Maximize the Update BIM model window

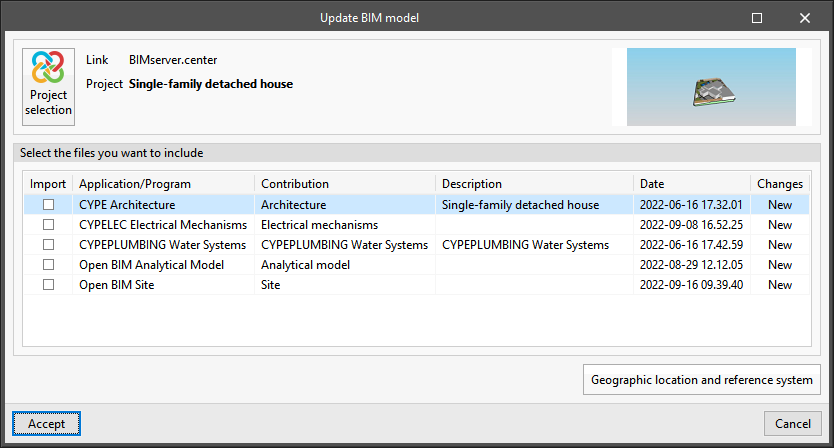pyautogui.click(x=757, y=18)
